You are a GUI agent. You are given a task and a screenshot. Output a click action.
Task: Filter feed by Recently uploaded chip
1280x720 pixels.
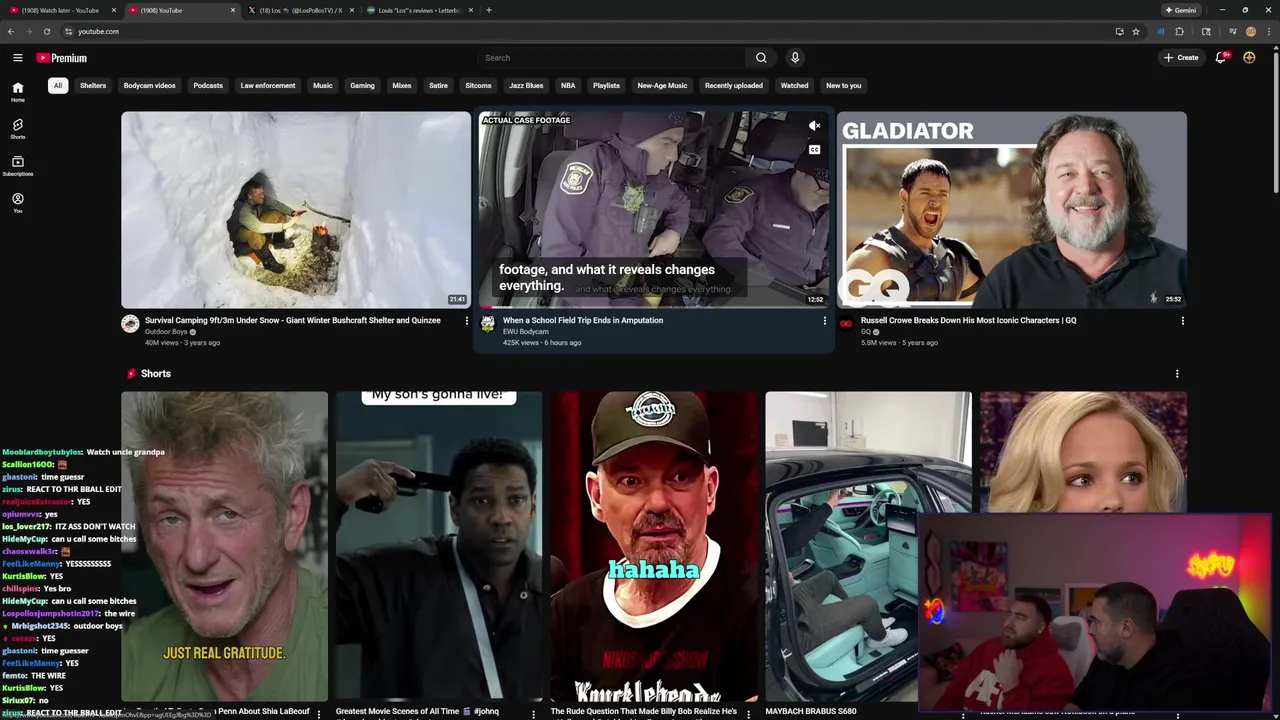point(733,85)
